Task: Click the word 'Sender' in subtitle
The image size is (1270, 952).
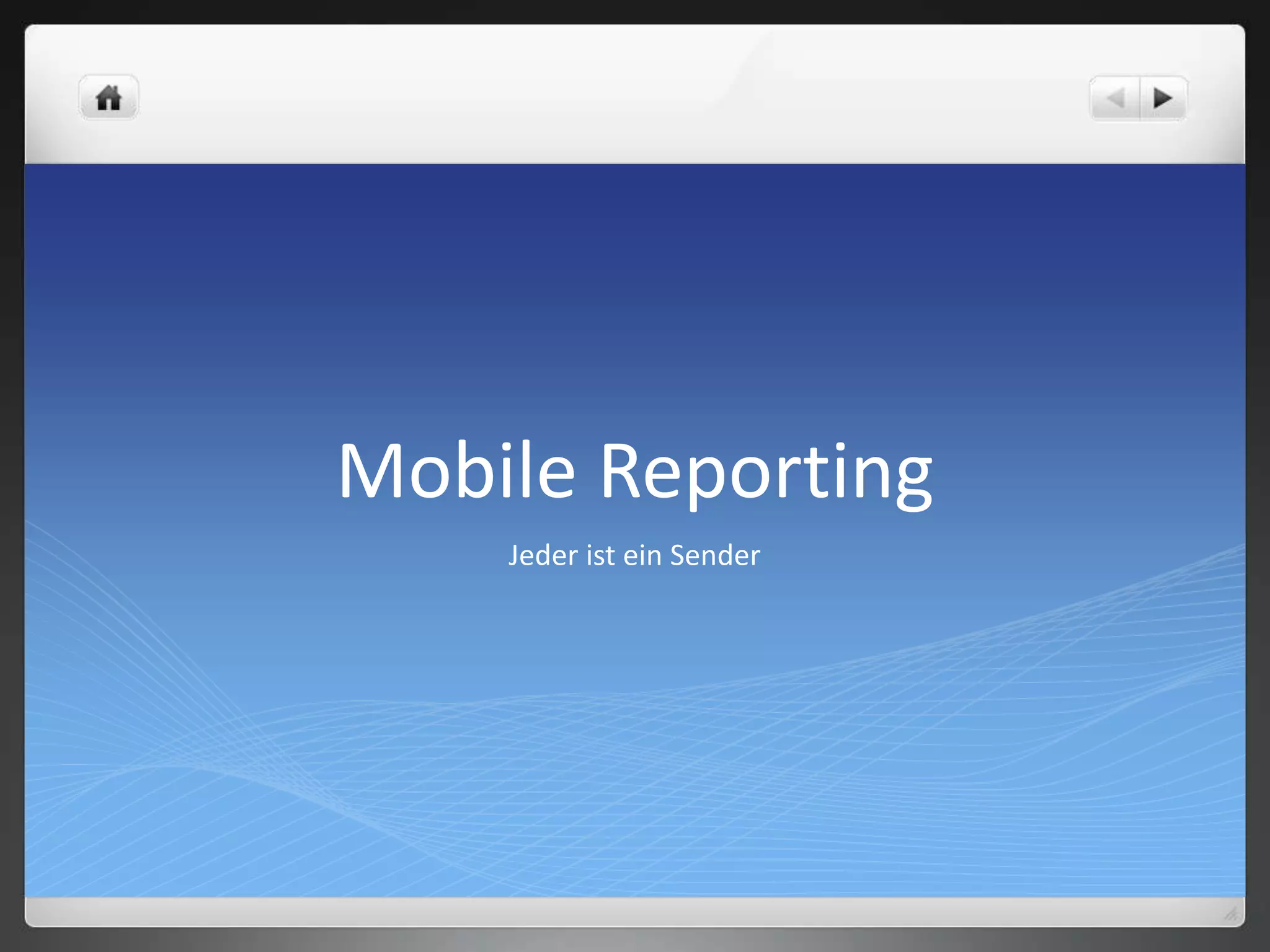Action: pos(714,555)
